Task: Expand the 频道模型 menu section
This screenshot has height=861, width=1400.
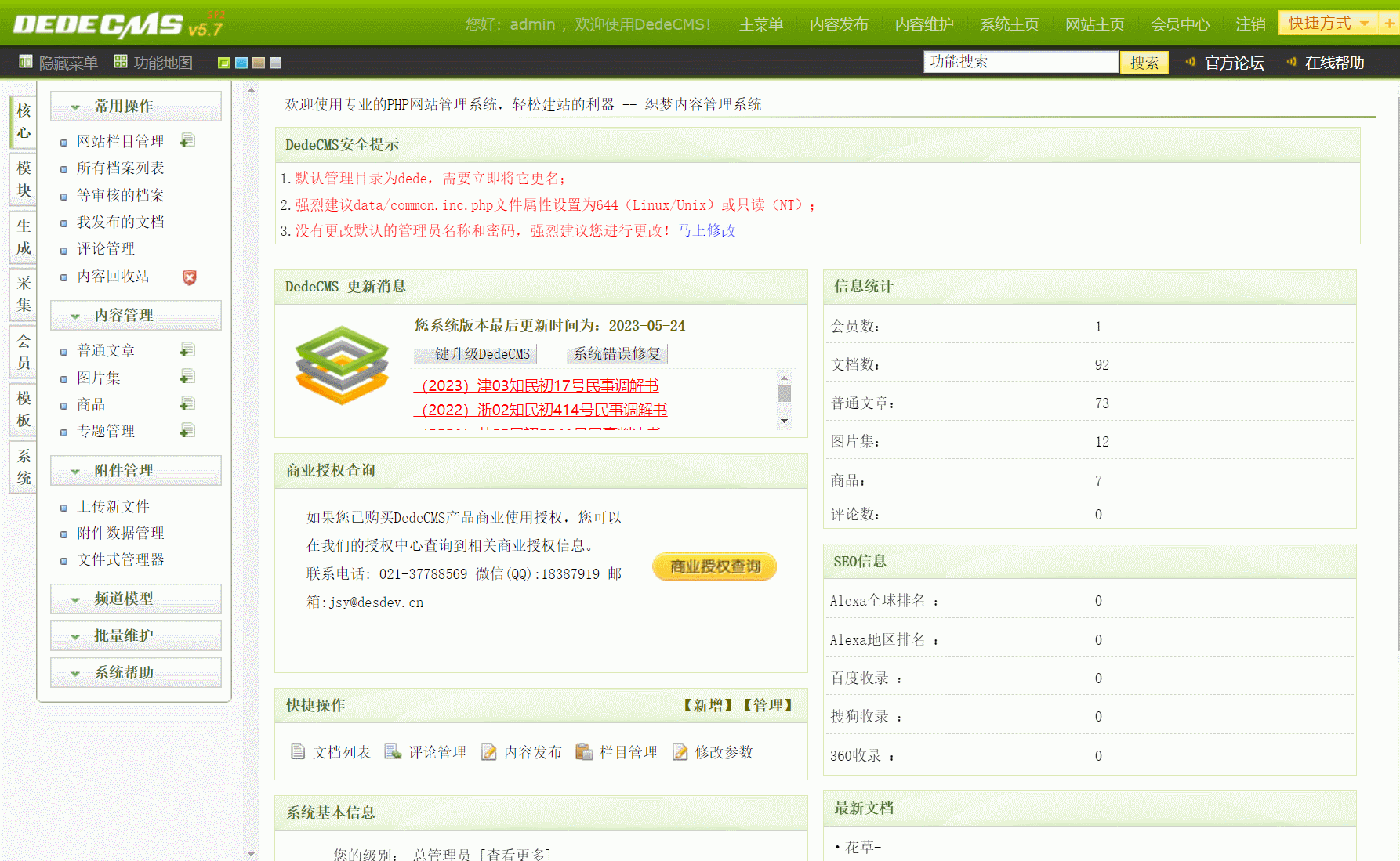Action: (x=136, y=599)
